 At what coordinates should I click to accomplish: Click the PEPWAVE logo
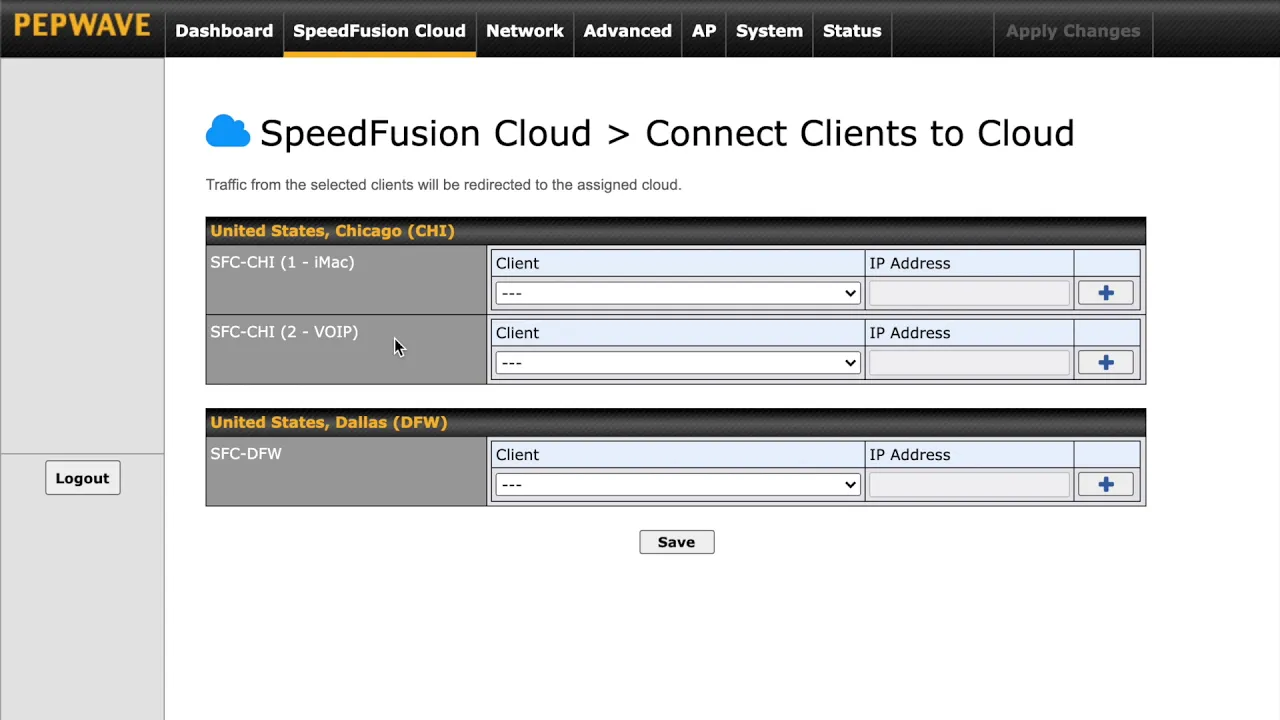click(x=82, y=26)
